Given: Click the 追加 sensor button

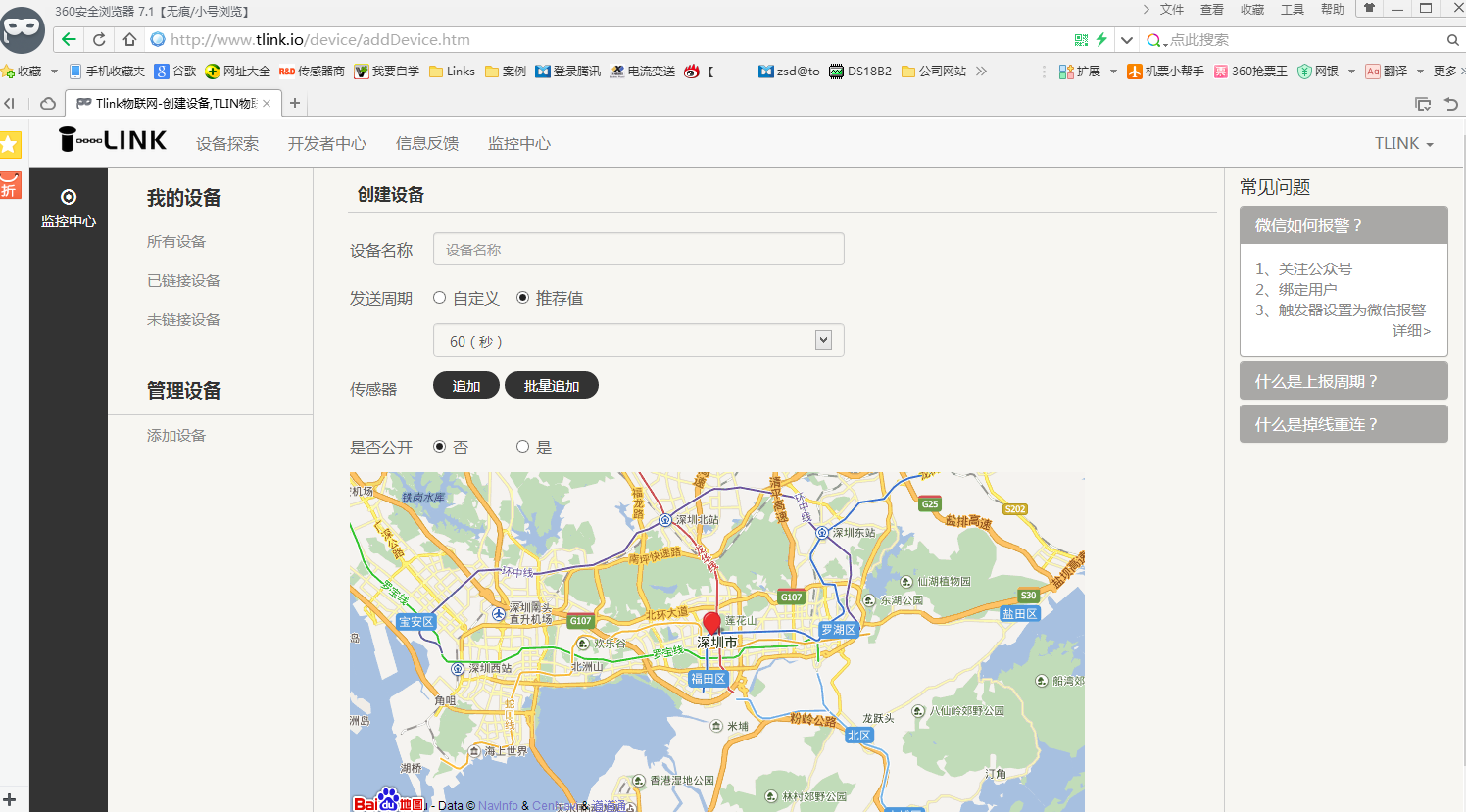Looking at the screenshot, I should 465,385.
